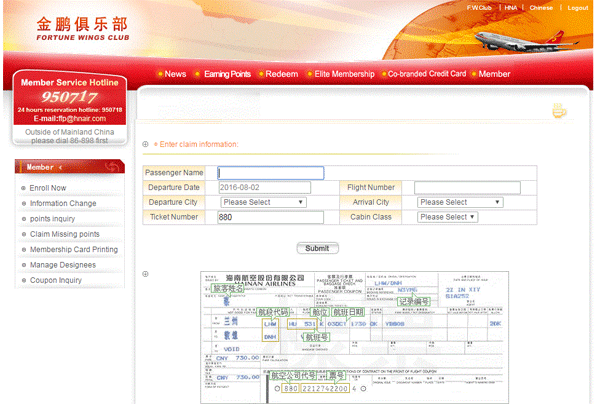Viewport: 600px width, 404px height.
Task: Click the HNA top link
Action: pyautogui.click(x=510, y=8)
